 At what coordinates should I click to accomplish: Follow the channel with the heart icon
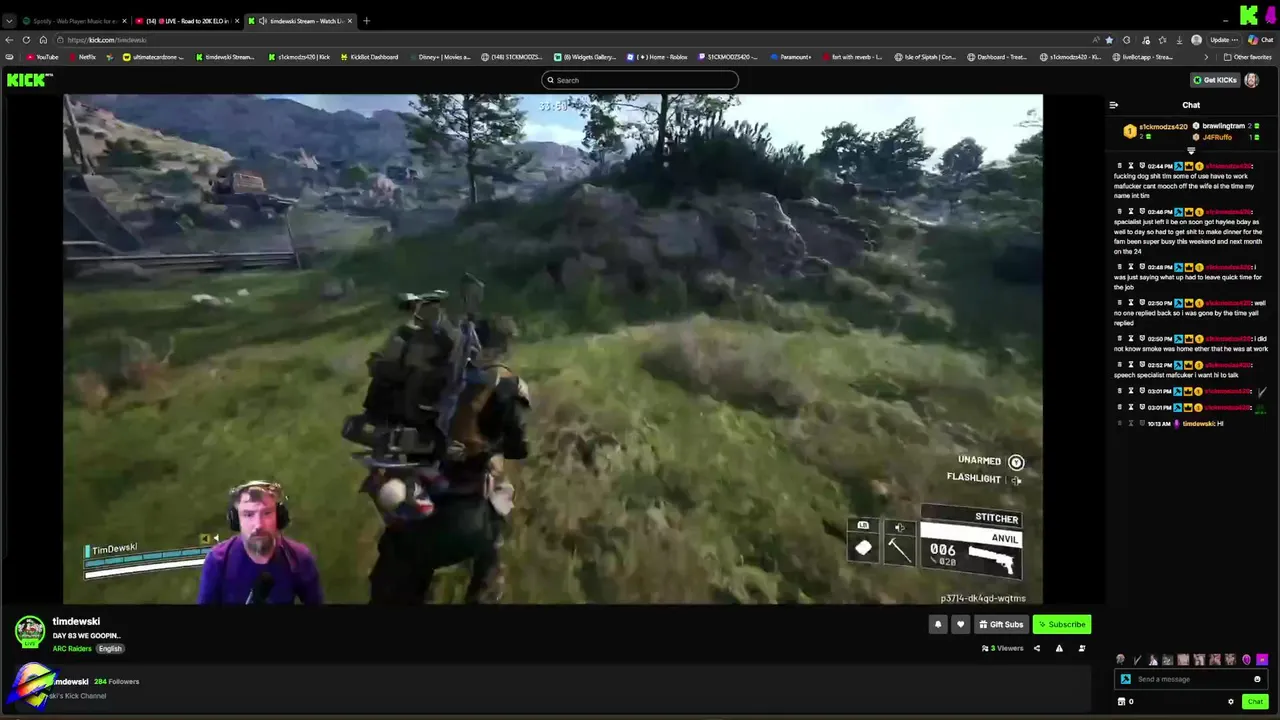(x=960, y=624)
